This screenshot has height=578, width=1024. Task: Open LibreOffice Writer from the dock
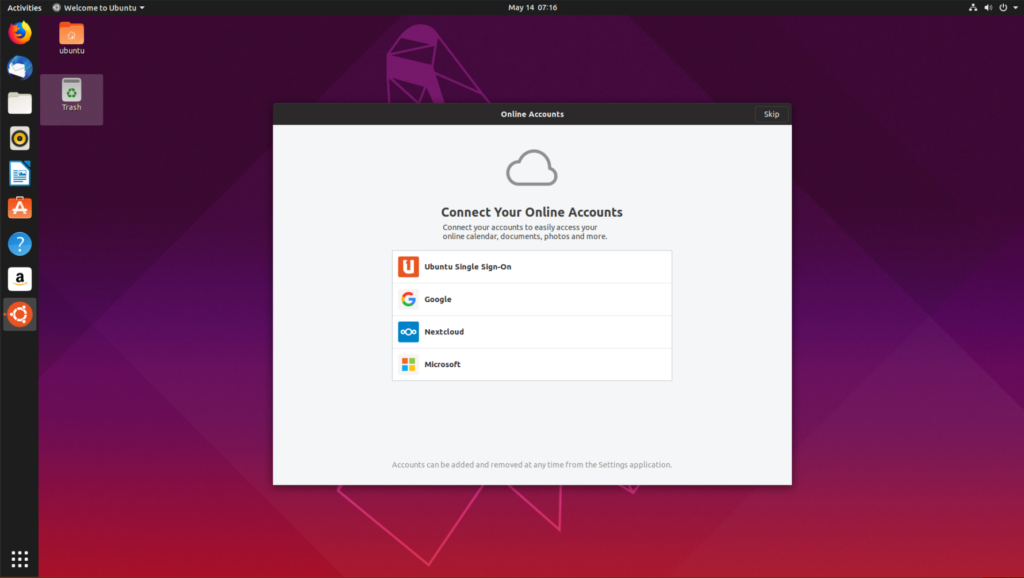pos(20,174)
